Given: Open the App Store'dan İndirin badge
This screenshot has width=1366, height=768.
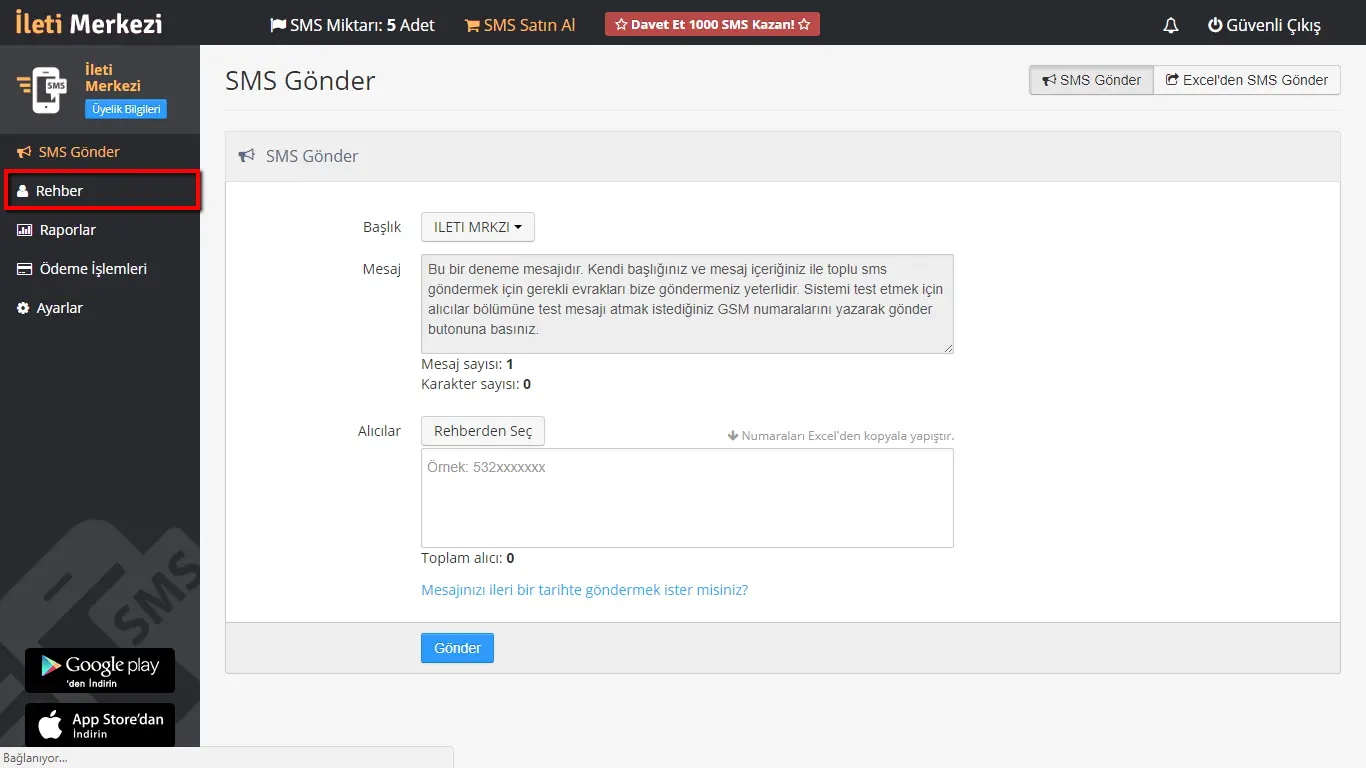Looking at the screenshot, I should coord(100,725).
